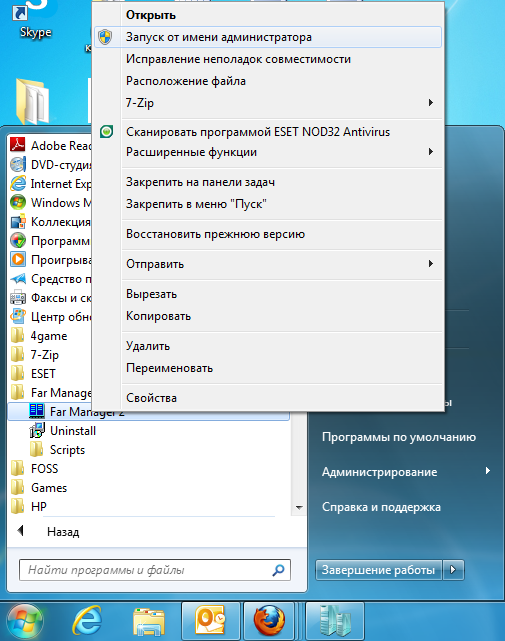Open Internet Explorer from the taskbar
This screenshot has height=641, width=505.
[x=87, y=621]
